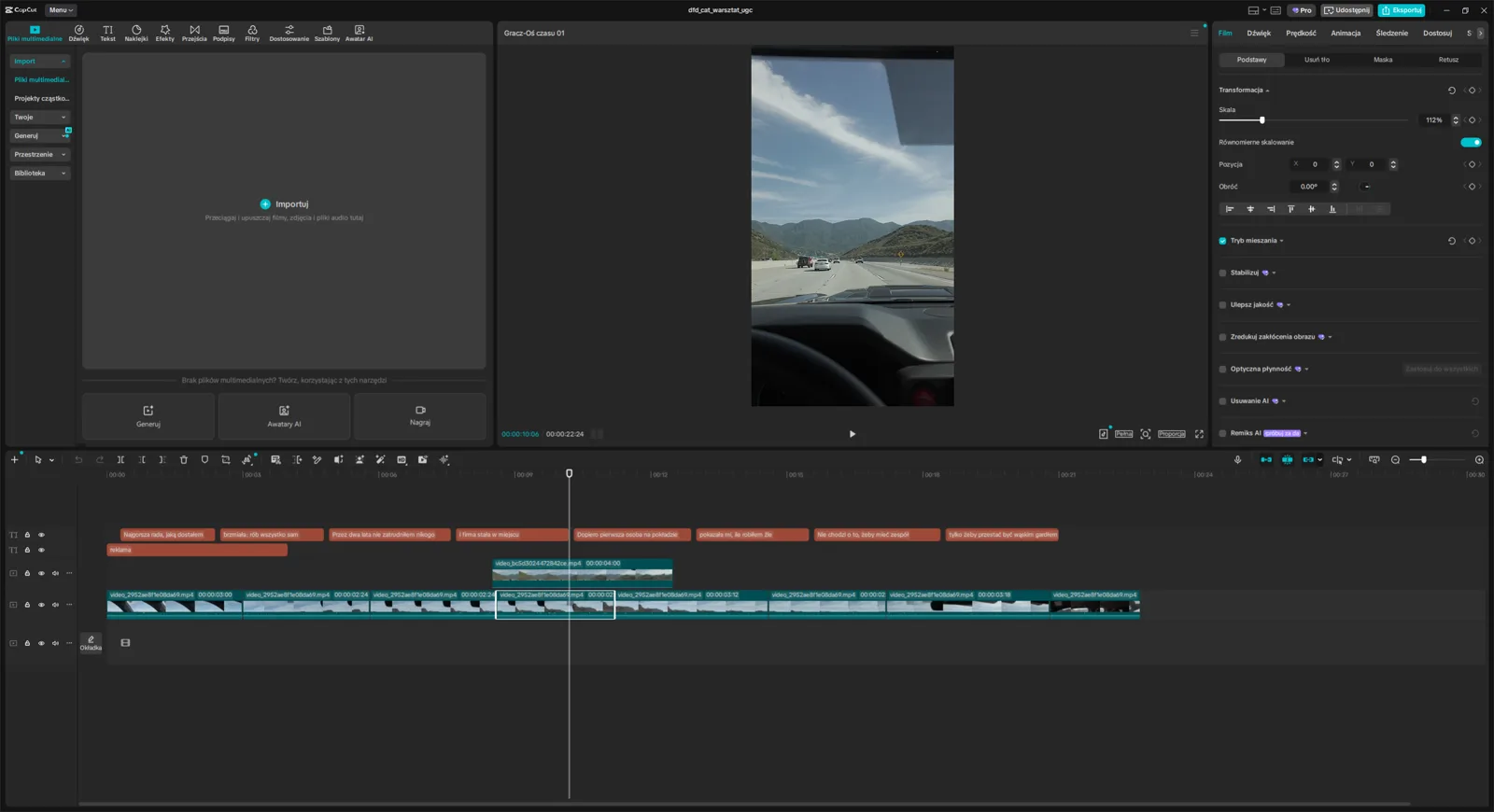This screenshot has height=812, width=1494.
Task: Open the Tekst panel in the top toolbar
Action: click(107, 34)
